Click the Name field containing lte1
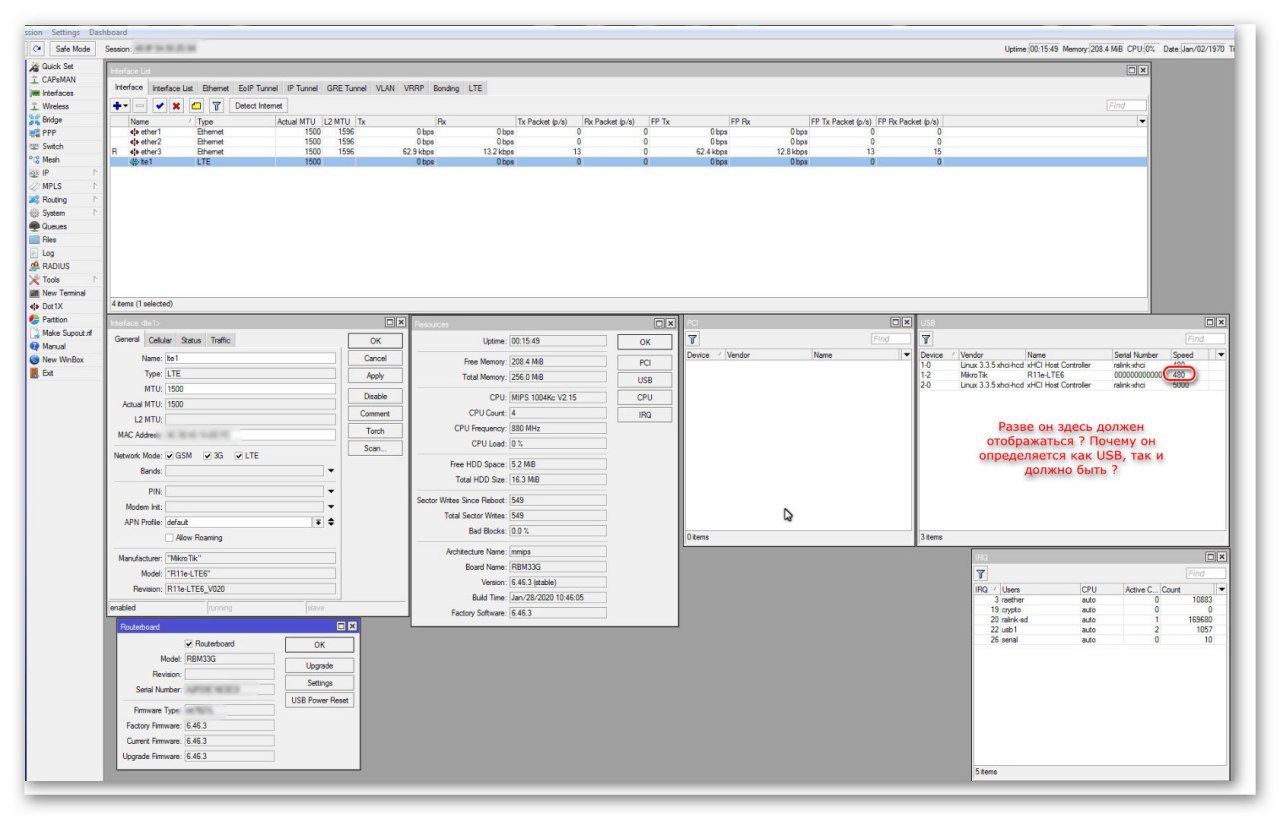The width and height of the screenshot is (1280, 819). click(251, 358)
